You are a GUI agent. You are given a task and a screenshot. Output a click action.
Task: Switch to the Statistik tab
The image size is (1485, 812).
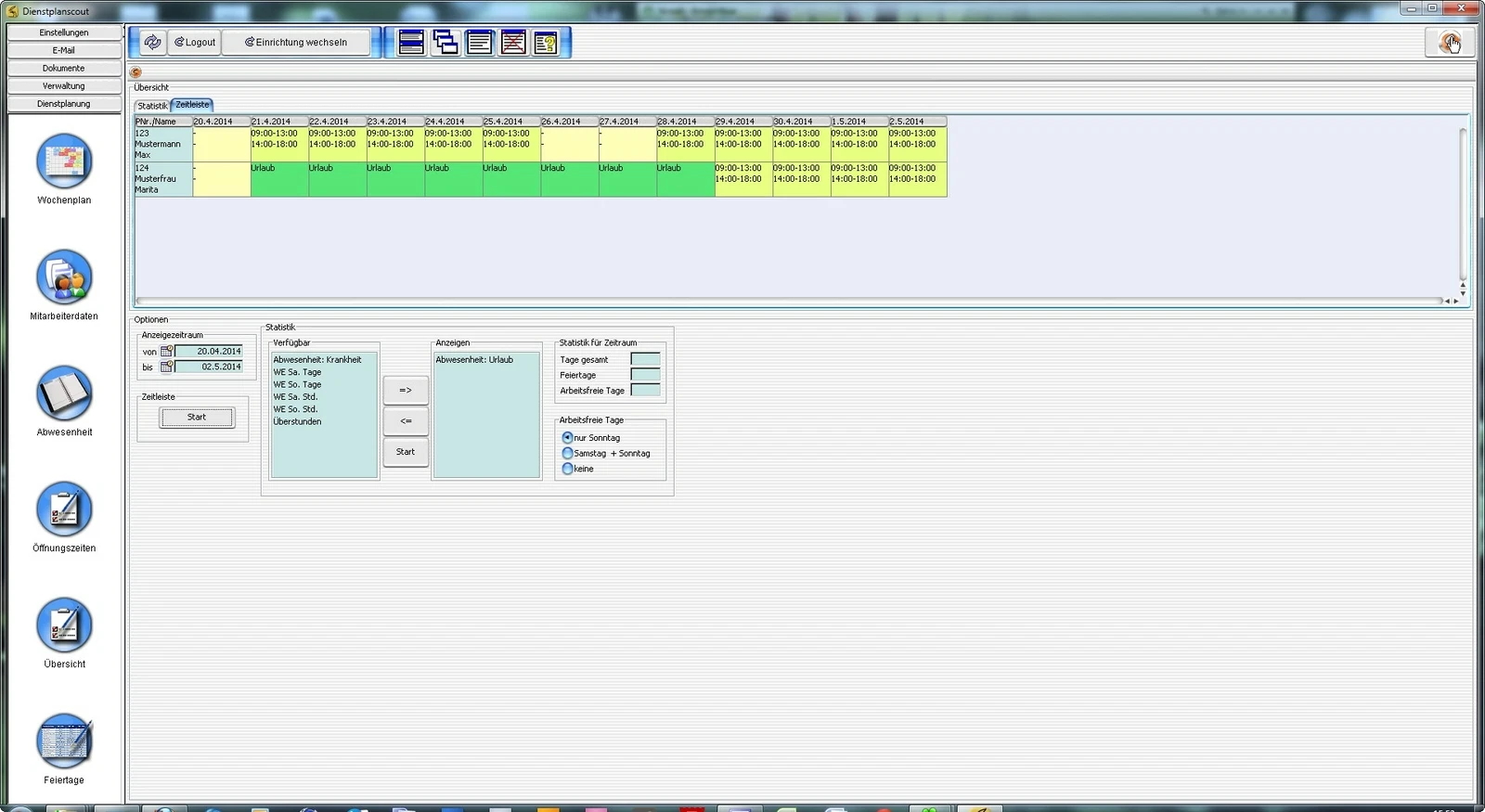point(152,106)
